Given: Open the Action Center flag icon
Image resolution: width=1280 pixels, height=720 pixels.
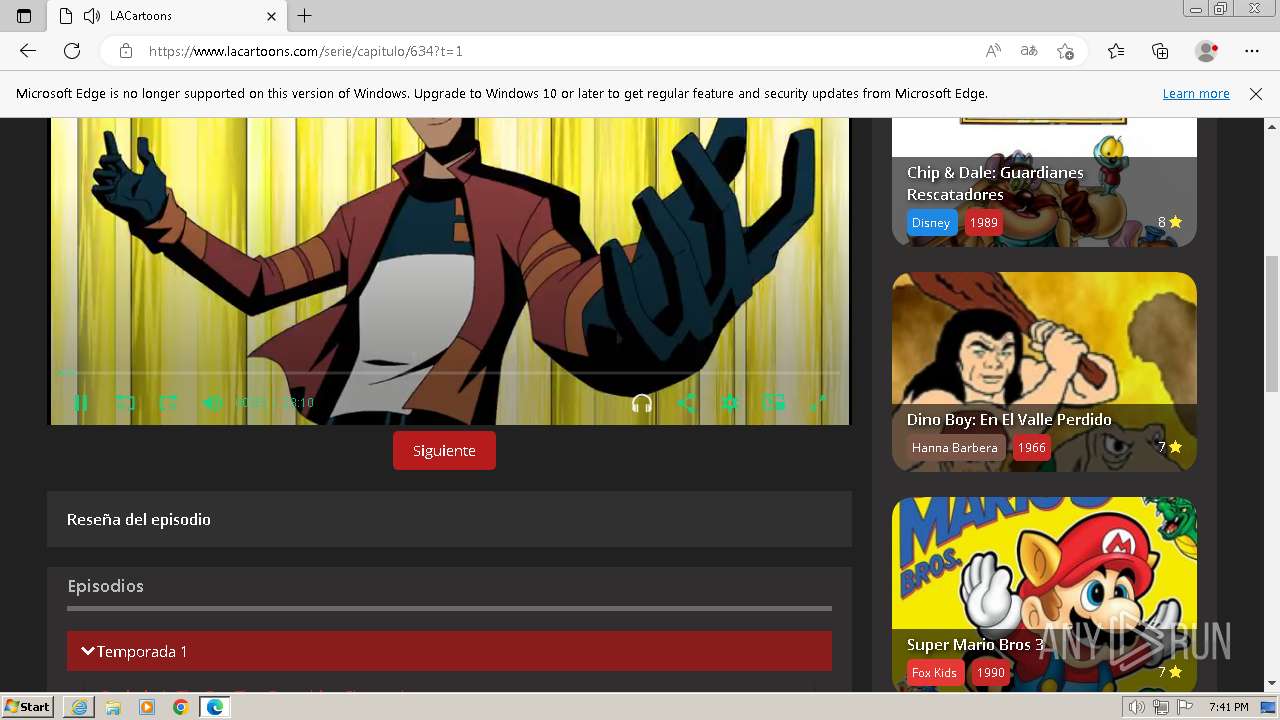Looking at the screenshot, I should coord(1185,707).
